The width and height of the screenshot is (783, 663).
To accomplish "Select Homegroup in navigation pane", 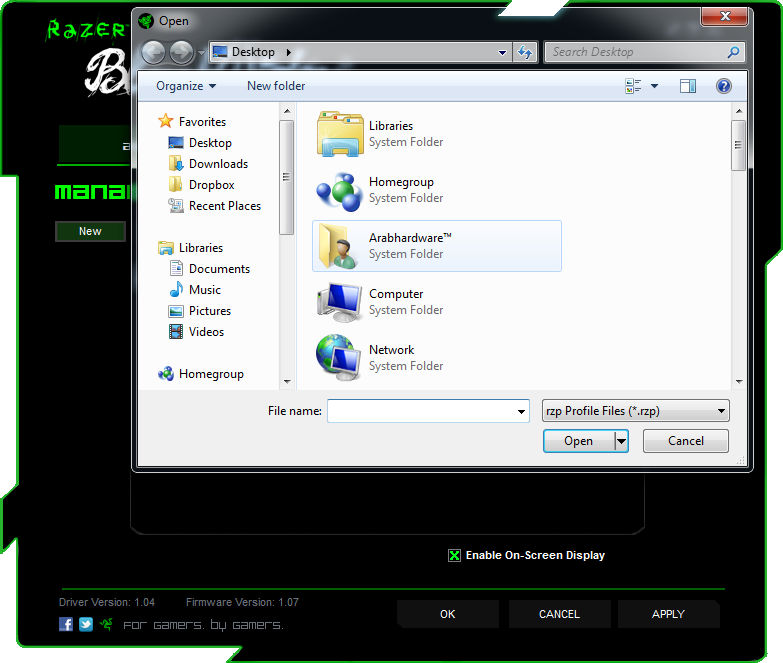I will click(x=211, y=374).
